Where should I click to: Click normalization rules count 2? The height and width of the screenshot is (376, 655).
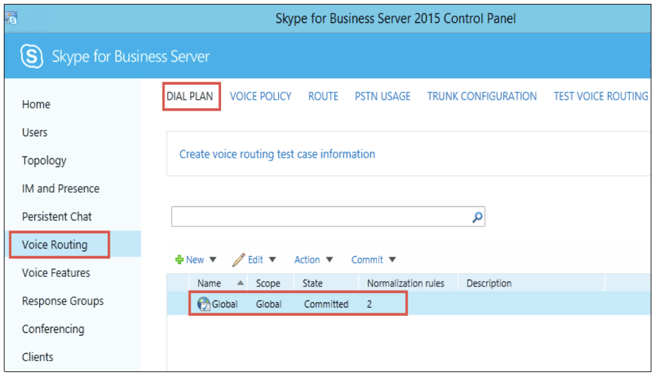click(x=369, y=304)
